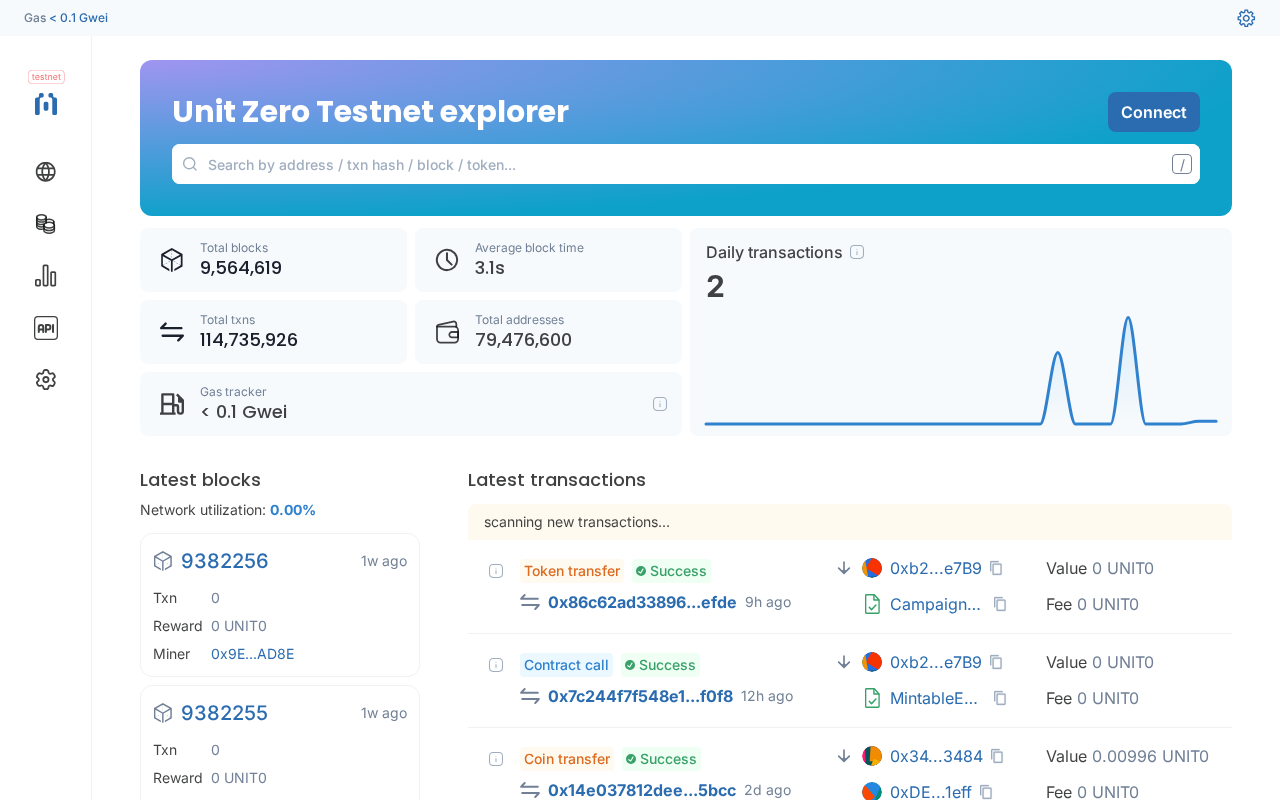Click the Daily transactions chart line

point(961,371)
